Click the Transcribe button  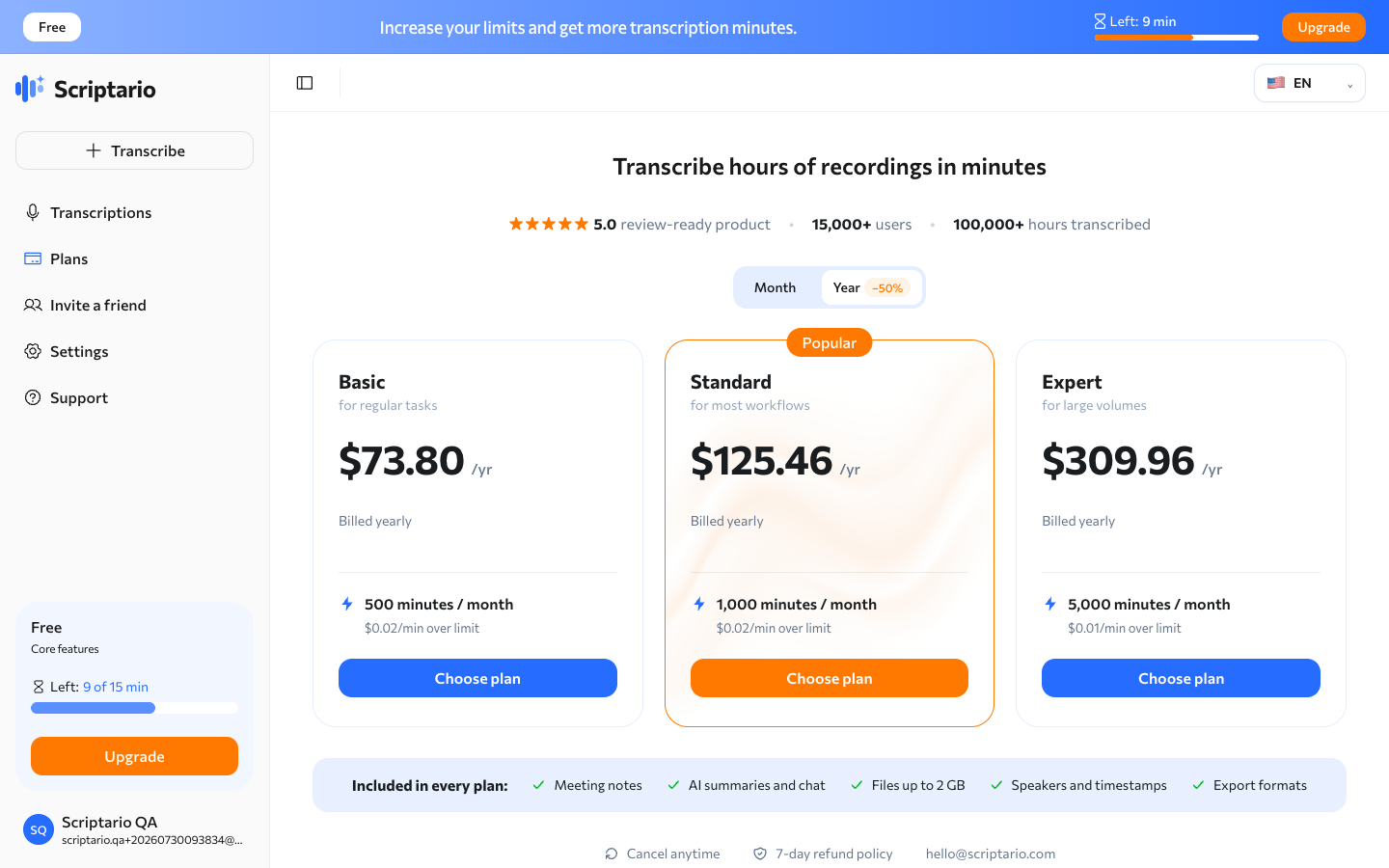click(134, 150)
